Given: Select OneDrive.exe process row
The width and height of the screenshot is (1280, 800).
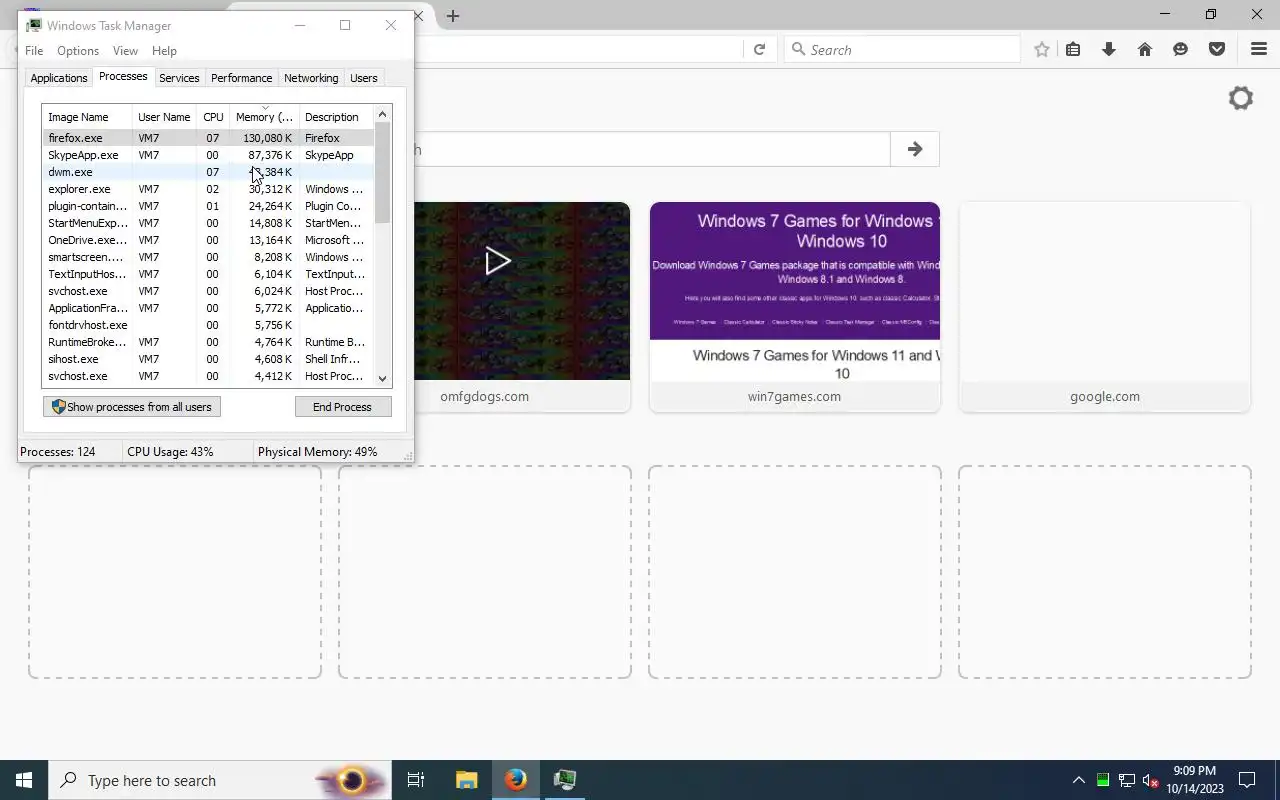Looking at the screenshot, I should [208, 240].
